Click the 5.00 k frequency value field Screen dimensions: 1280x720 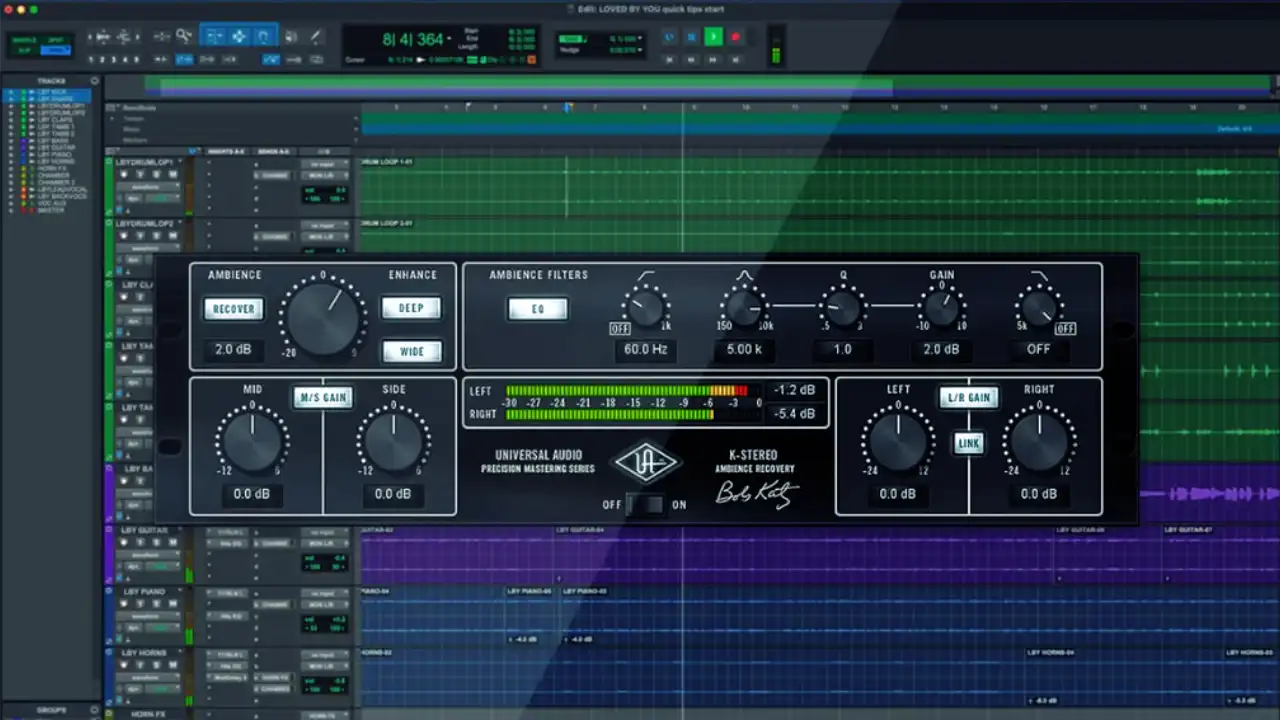coord(744,350)
